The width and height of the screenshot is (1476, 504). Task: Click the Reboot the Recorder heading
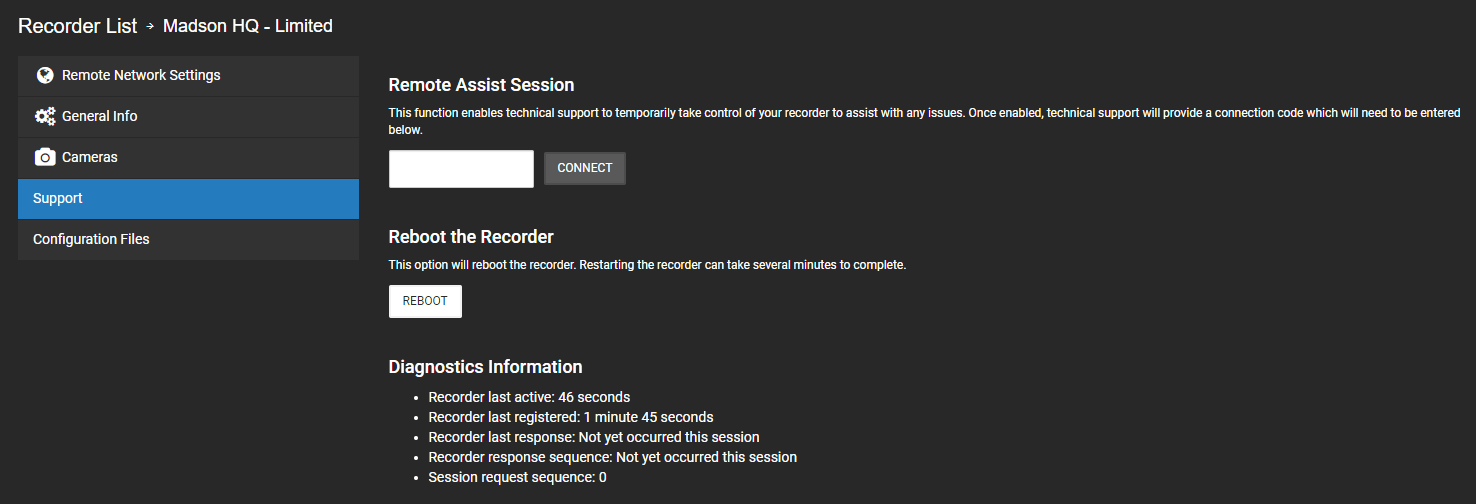point(471,237)
